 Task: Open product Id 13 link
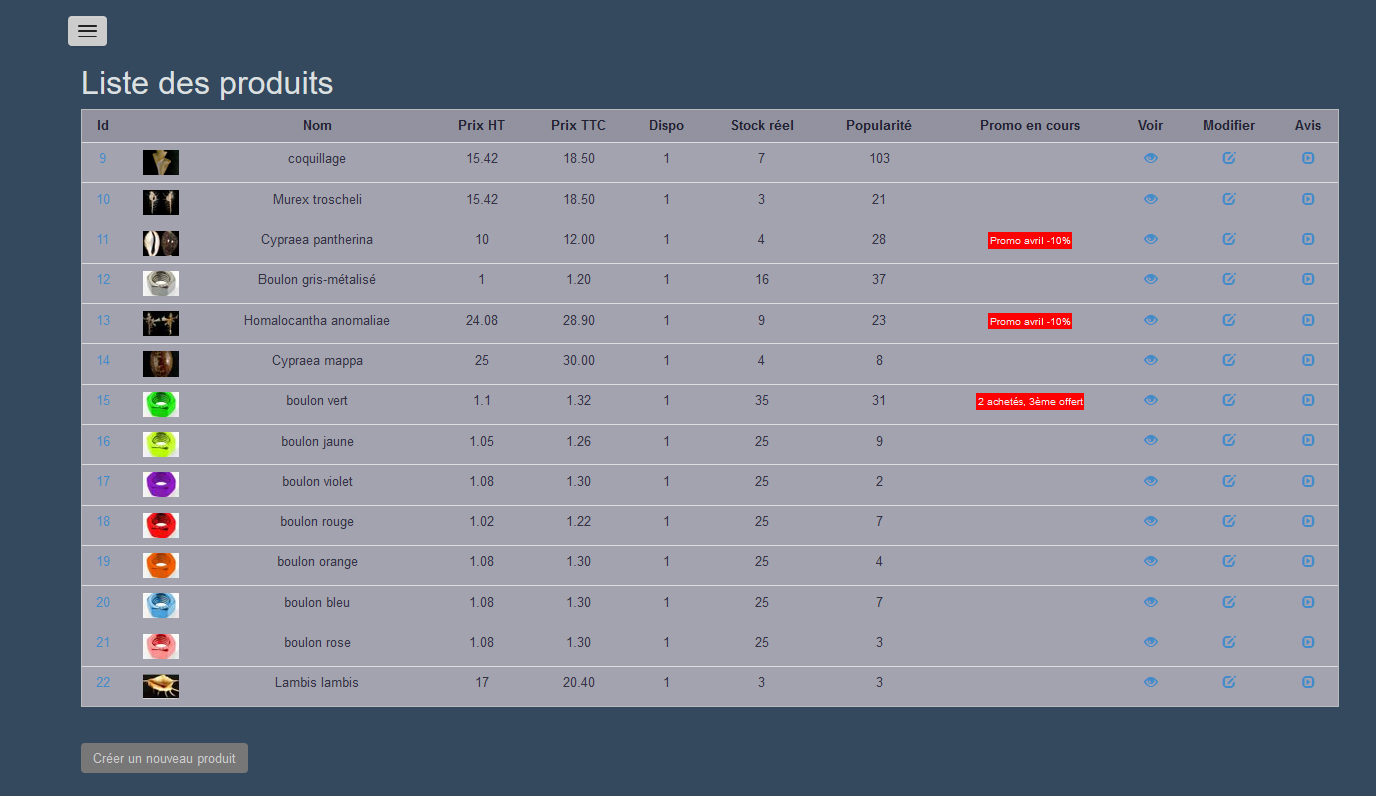tap(103, 320)
